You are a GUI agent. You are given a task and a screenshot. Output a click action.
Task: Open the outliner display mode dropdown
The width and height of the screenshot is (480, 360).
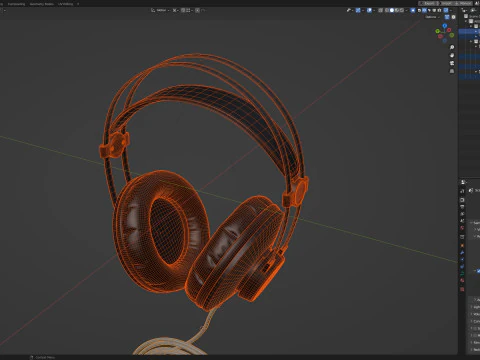click(474, 10)
